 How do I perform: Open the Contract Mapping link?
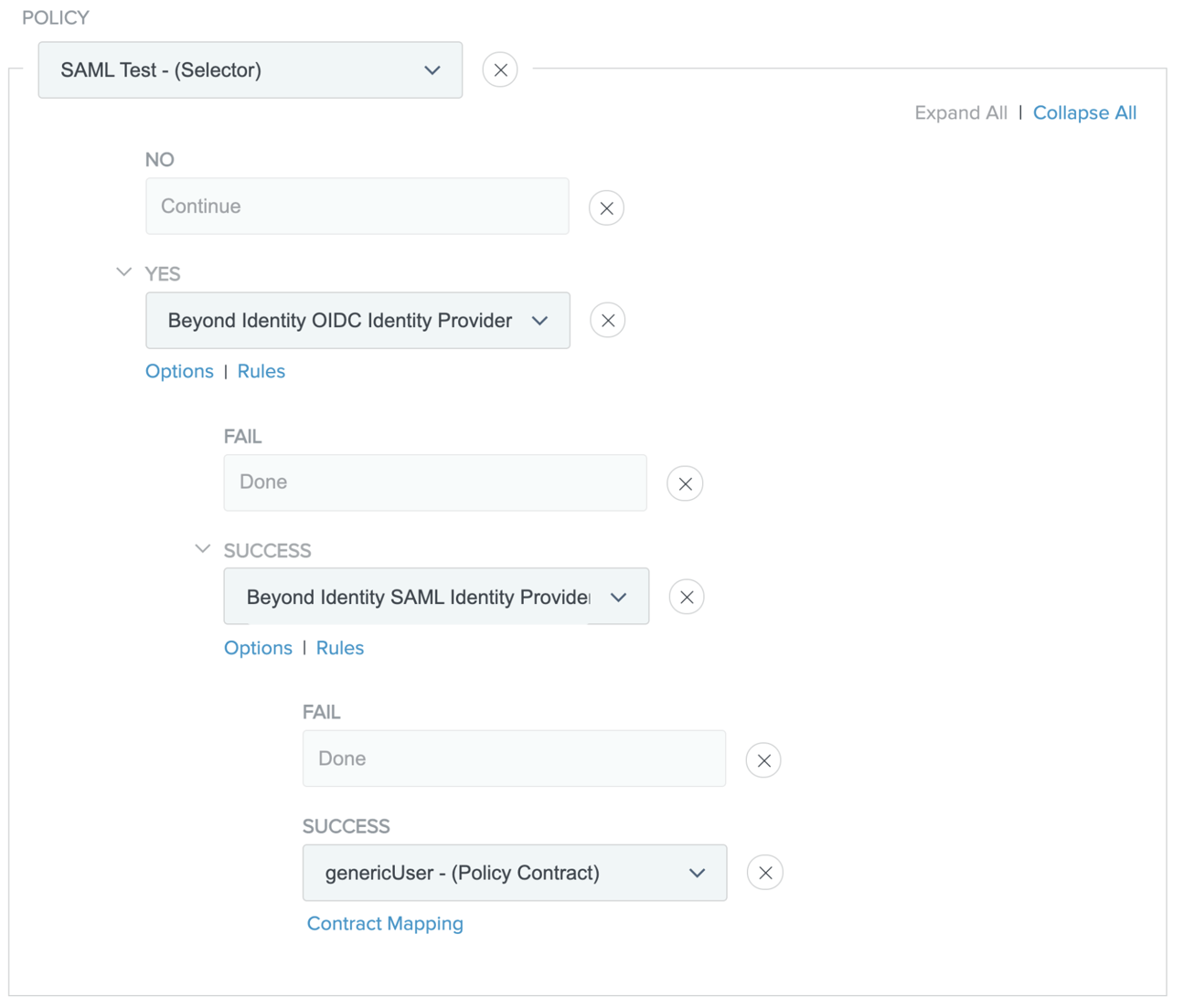click(385, 924)
